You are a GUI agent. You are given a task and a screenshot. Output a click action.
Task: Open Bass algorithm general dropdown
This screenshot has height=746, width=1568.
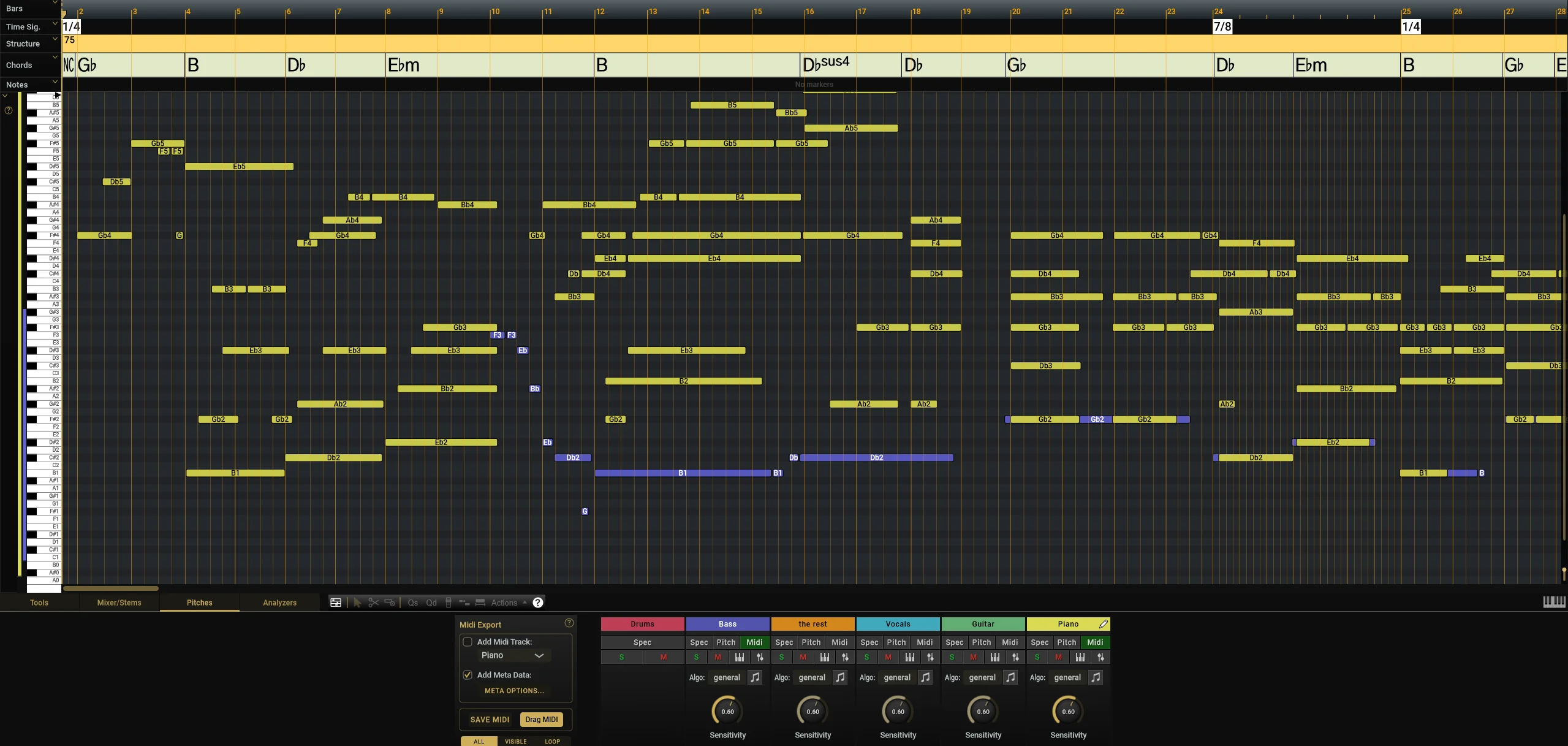(727, 677)
